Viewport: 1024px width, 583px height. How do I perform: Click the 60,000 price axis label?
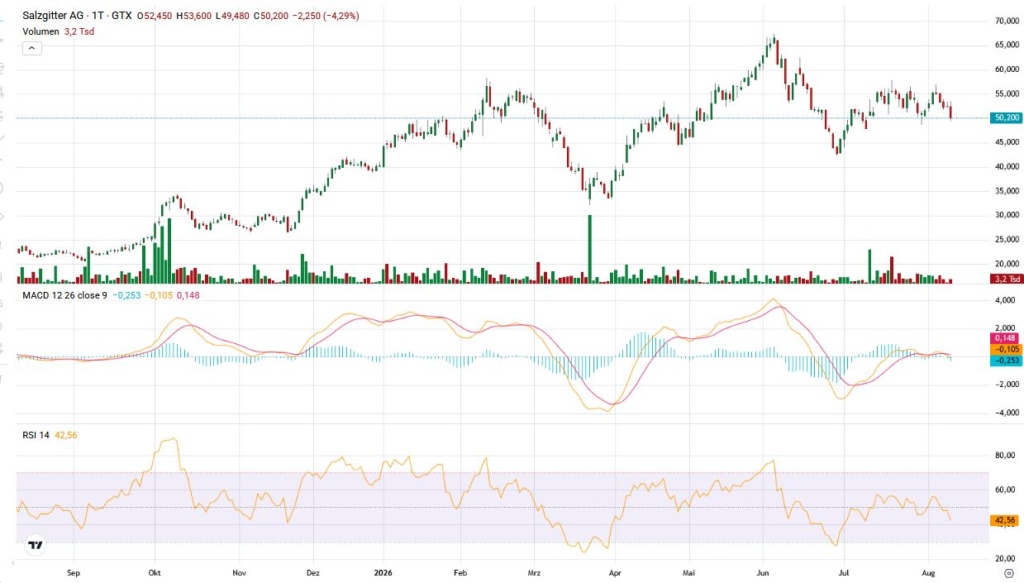click(x=1007, y=69)
